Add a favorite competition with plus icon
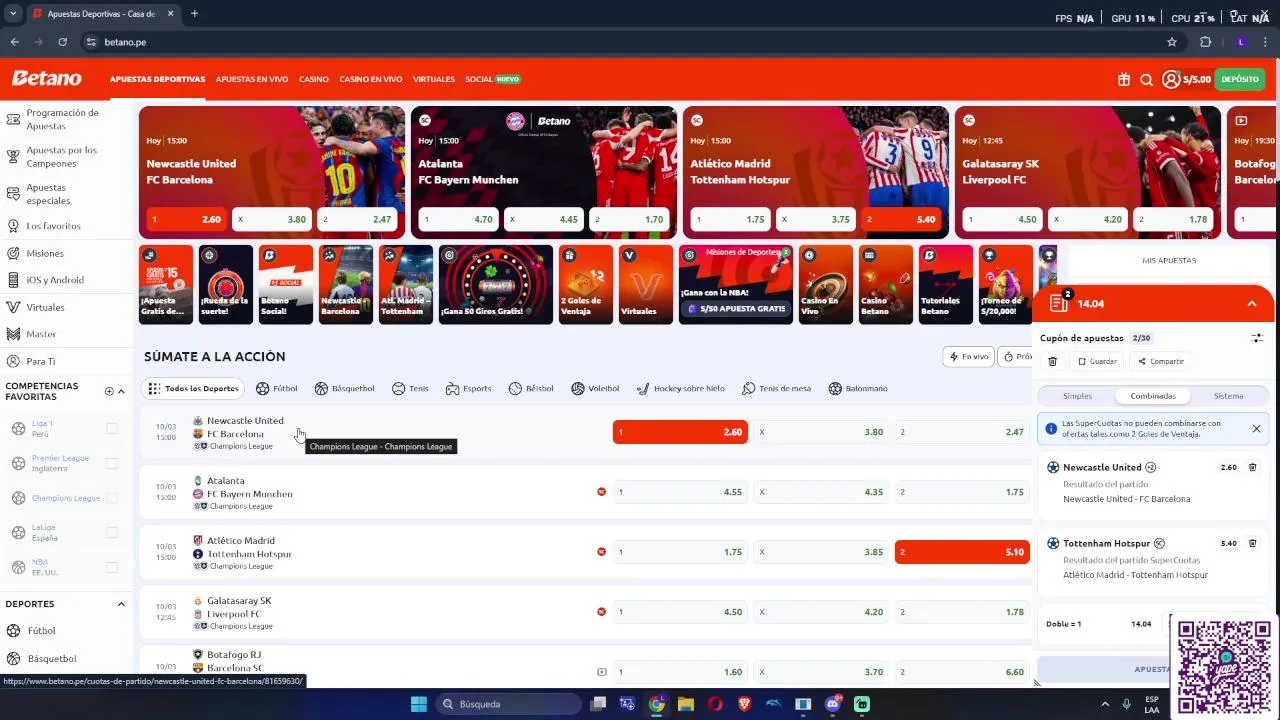The width and height of the screenshot is (1280, 720). (x=109, y=391)
